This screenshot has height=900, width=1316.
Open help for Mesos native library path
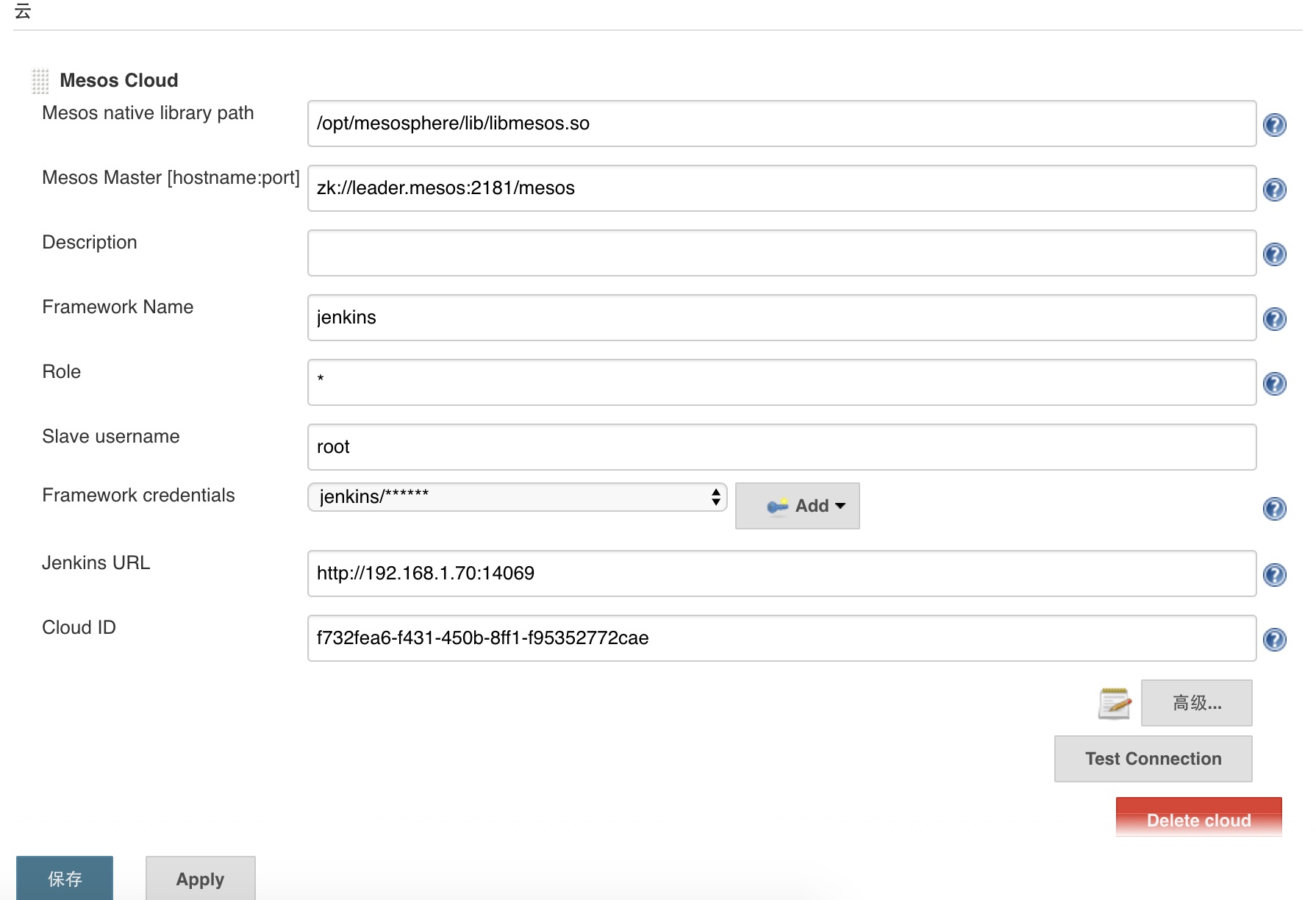click(1274, 125)
